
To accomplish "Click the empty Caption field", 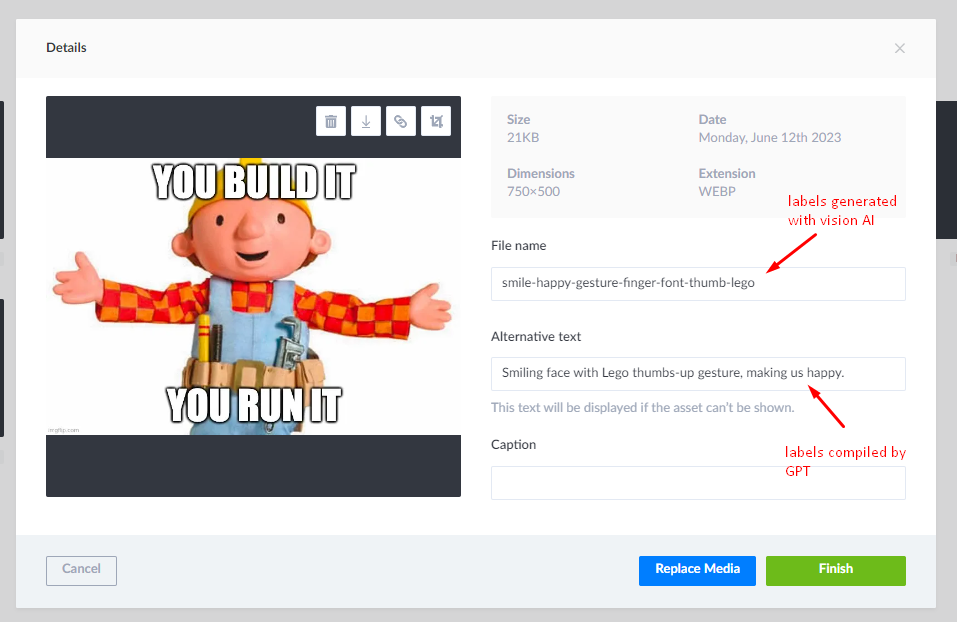I will 698,483.
